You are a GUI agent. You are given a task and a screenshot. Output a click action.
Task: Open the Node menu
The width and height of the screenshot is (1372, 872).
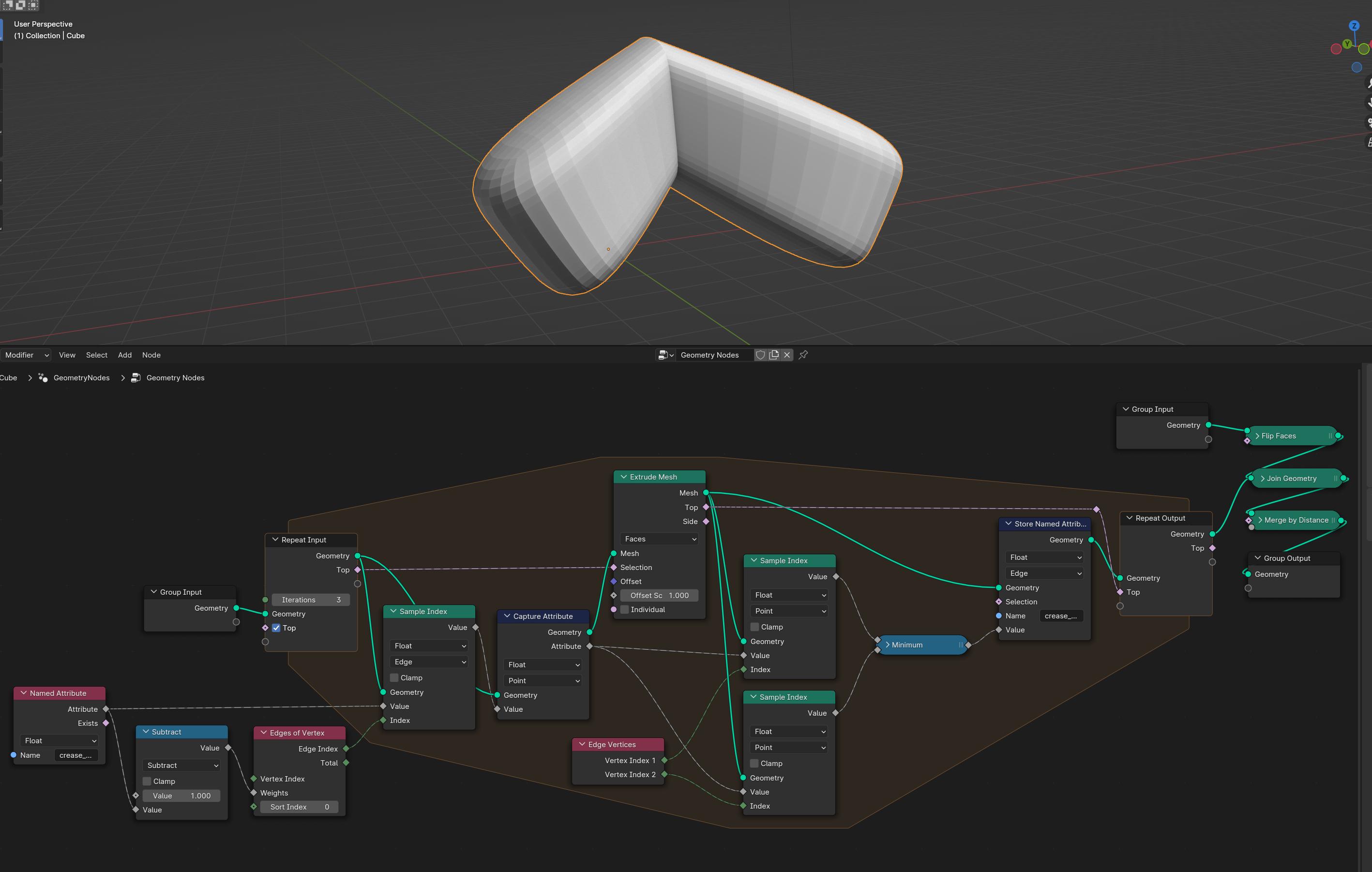click(151, 355)
